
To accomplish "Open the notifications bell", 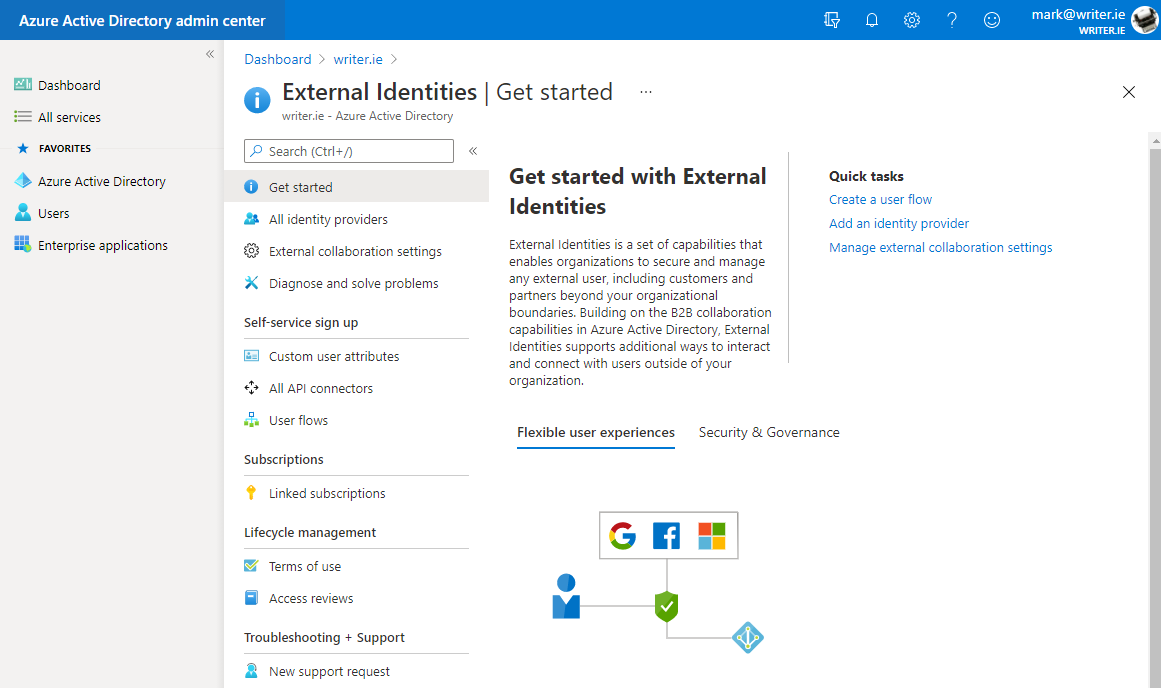I will (x=871, y=20).
